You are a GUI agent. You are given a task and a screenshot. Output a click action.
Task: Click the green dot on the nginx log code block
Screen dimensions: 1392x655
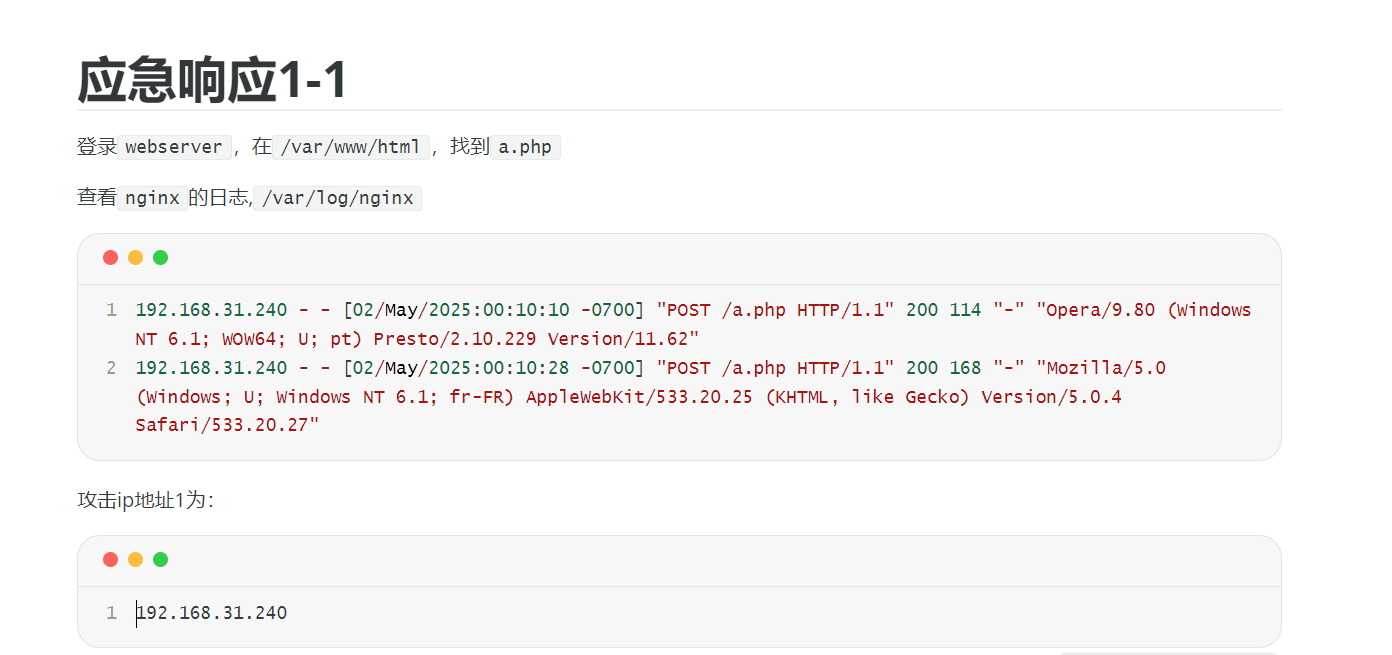click(160, 258)
